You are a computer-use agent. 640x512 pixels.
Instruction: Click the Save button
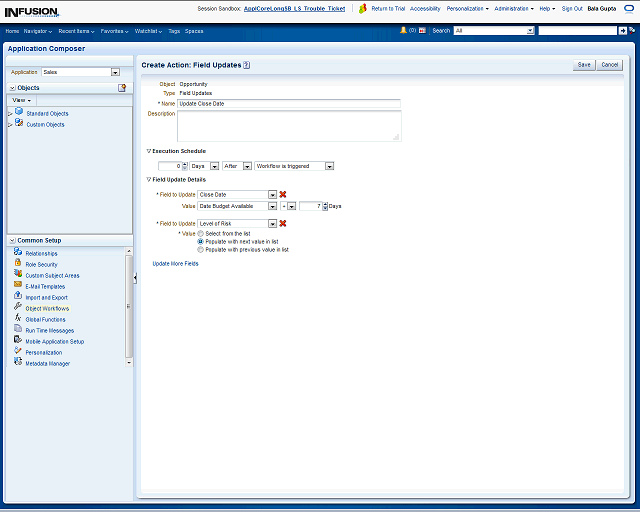(583, 65)
